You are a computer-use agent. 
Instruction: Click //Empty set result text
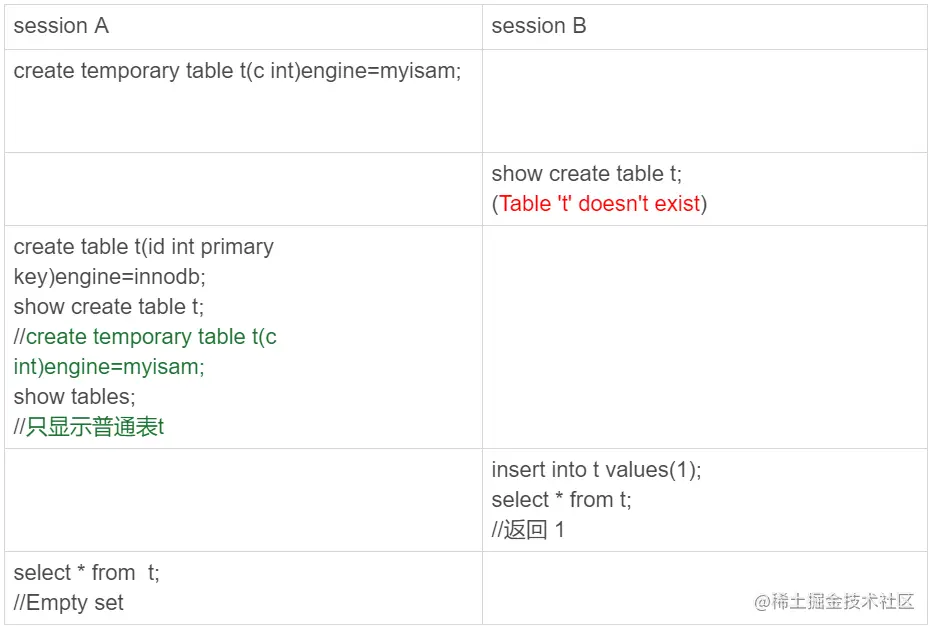[x=69, y=602]
